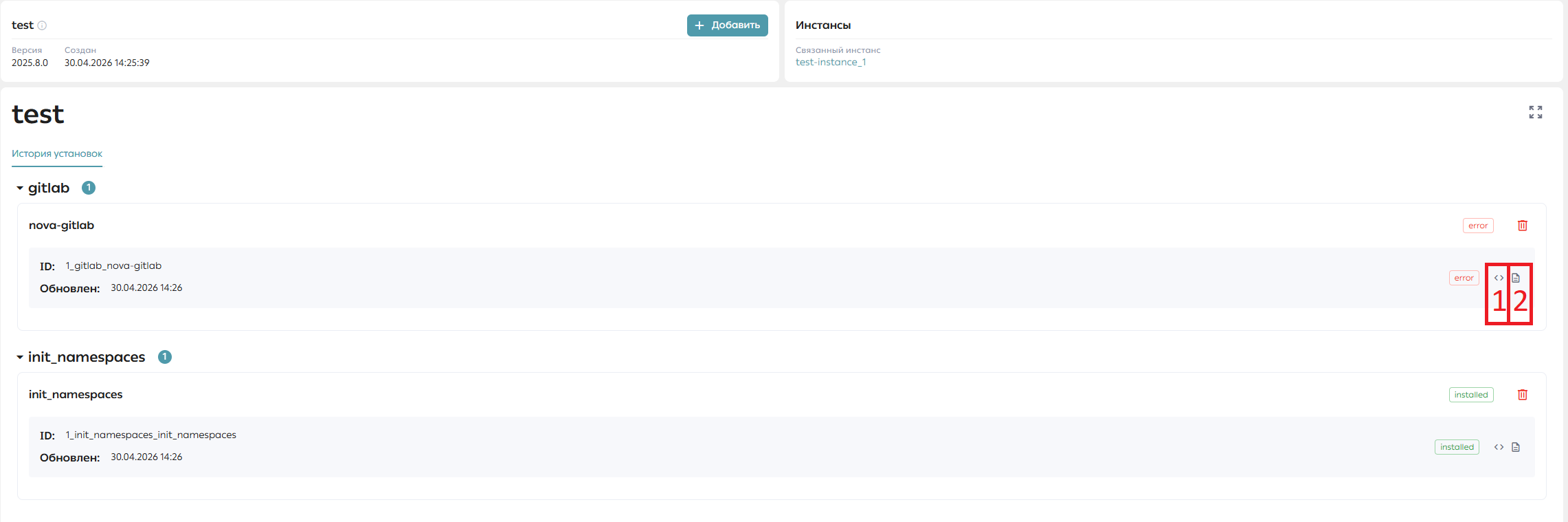
Task: Show info tooltip next to test title
Action: click(42, 25)
